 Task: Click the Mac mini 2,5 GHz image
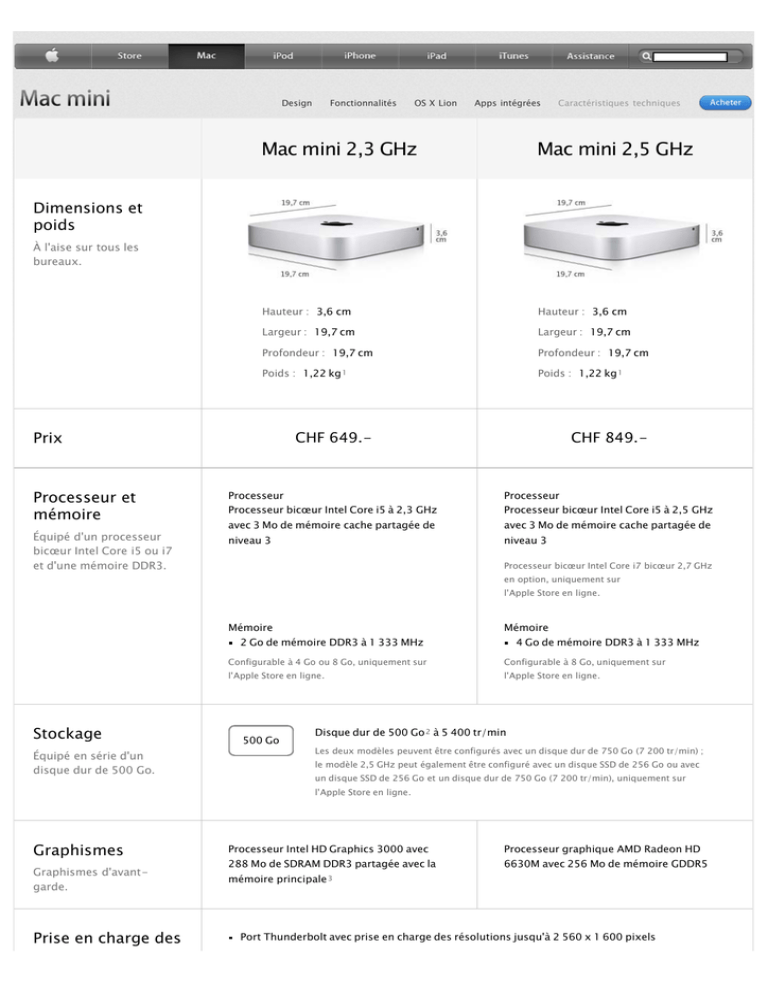613,238
